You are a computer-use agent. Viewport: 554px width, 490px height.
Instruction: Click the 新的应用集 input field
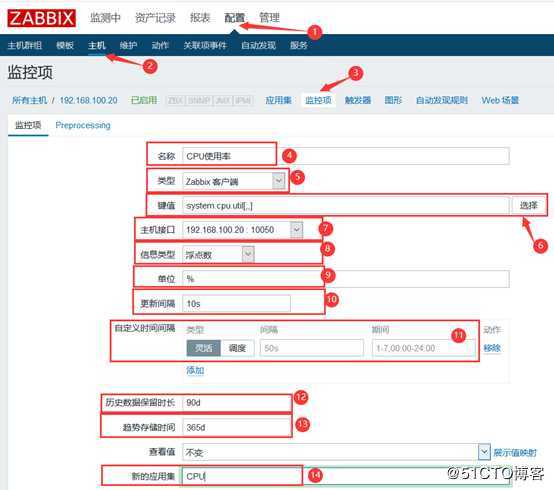pos(346,476)
